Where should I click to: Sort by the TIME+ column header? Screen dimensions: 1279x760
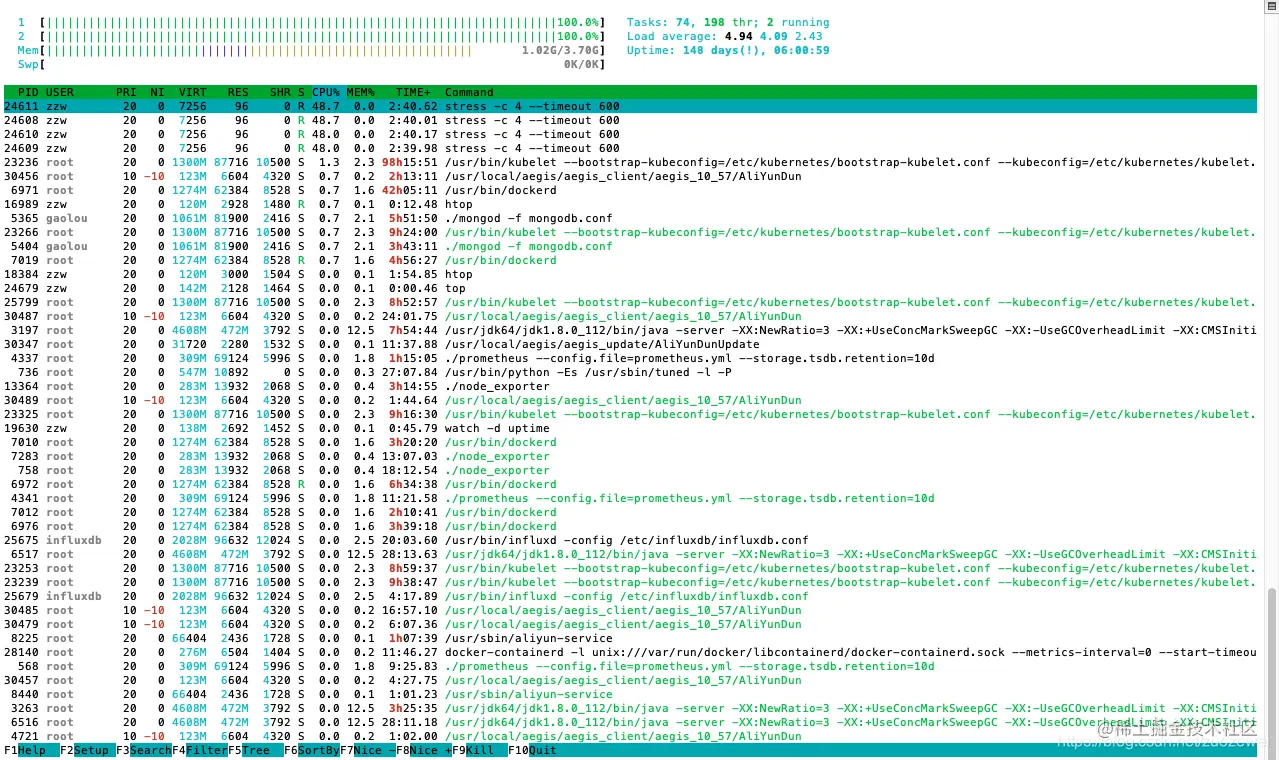(x=413, y=92)
